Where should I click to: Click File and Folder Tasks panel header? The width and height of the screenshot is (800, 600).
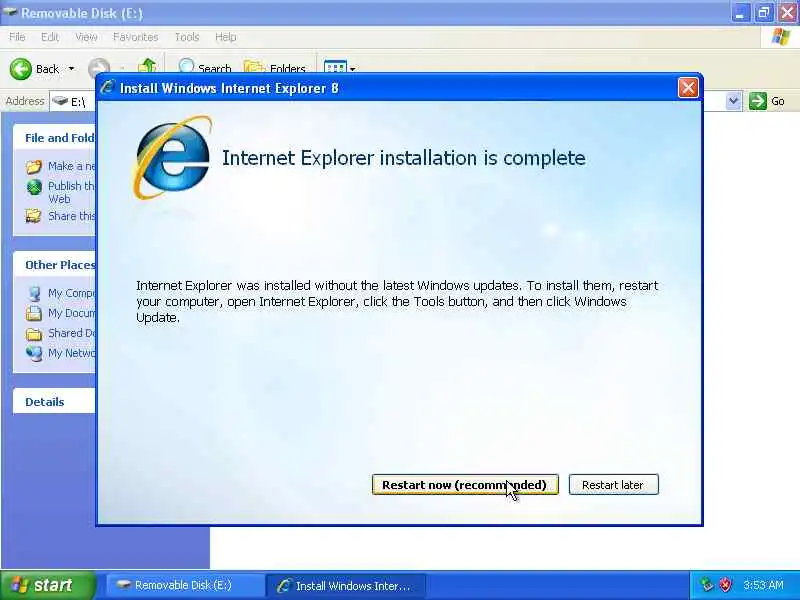pyautogui.click(x=54, y=138)
